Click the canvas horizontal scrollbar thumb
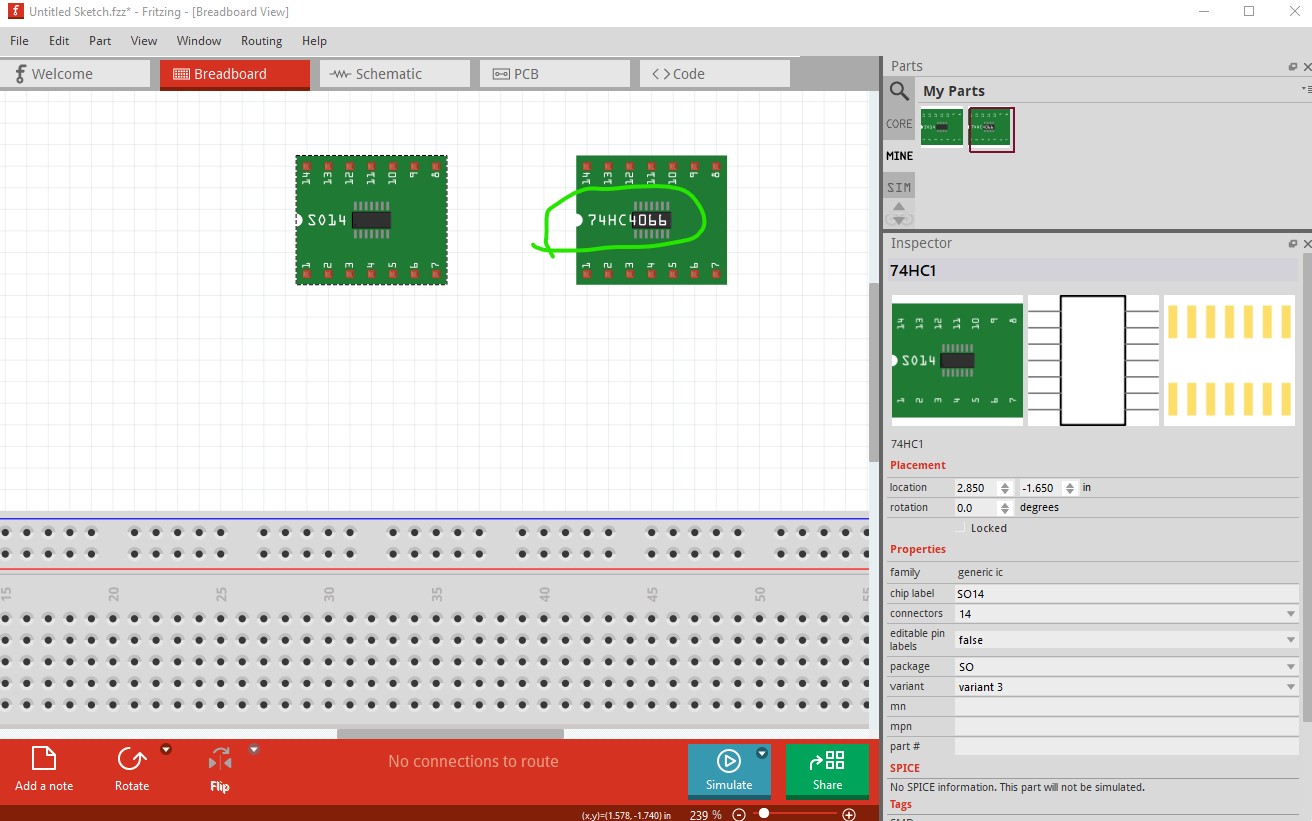Screen dimensions: 1312x821 coord(450,733)
